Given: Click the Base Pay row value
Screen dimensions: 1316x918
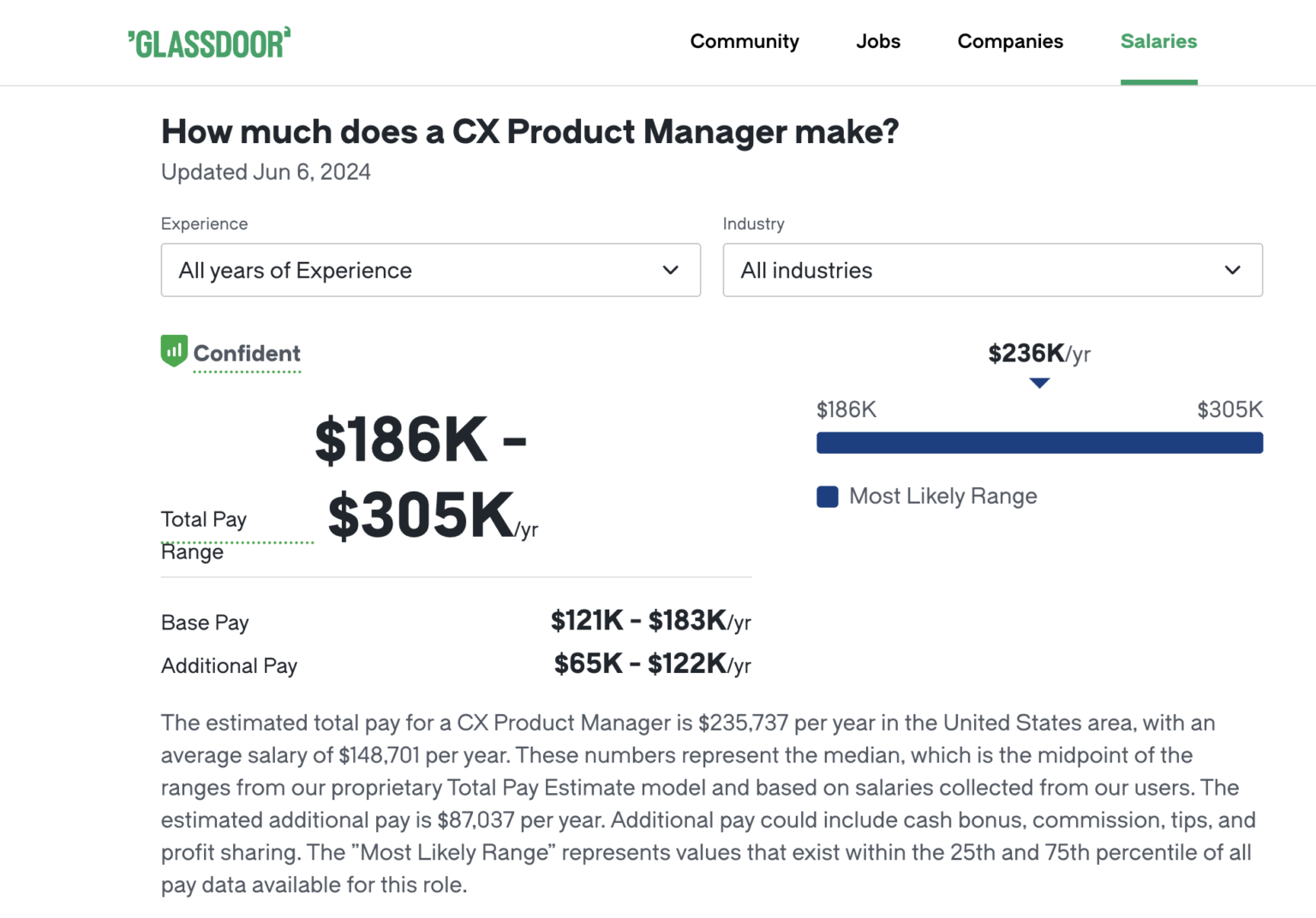Looking at the screenshot, I should [x=650, y=621].
